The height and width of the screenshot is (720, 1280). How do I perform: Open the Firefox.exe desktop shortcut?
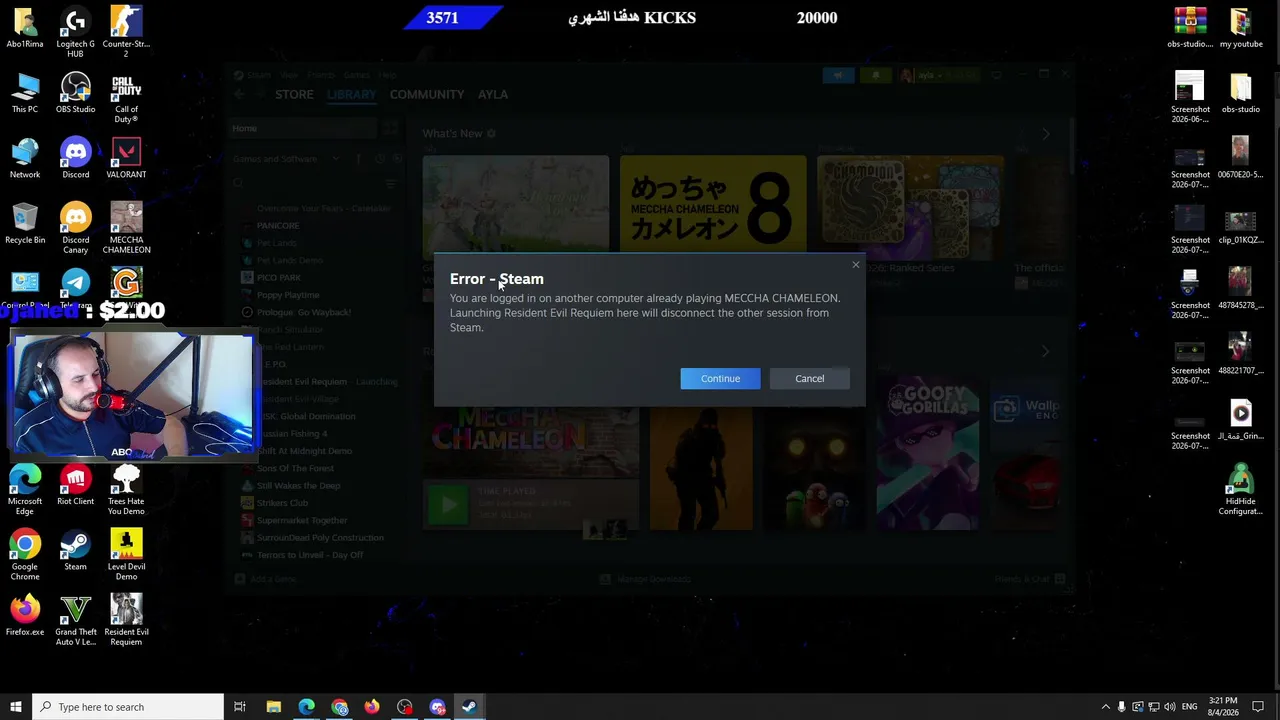point(25,616)
